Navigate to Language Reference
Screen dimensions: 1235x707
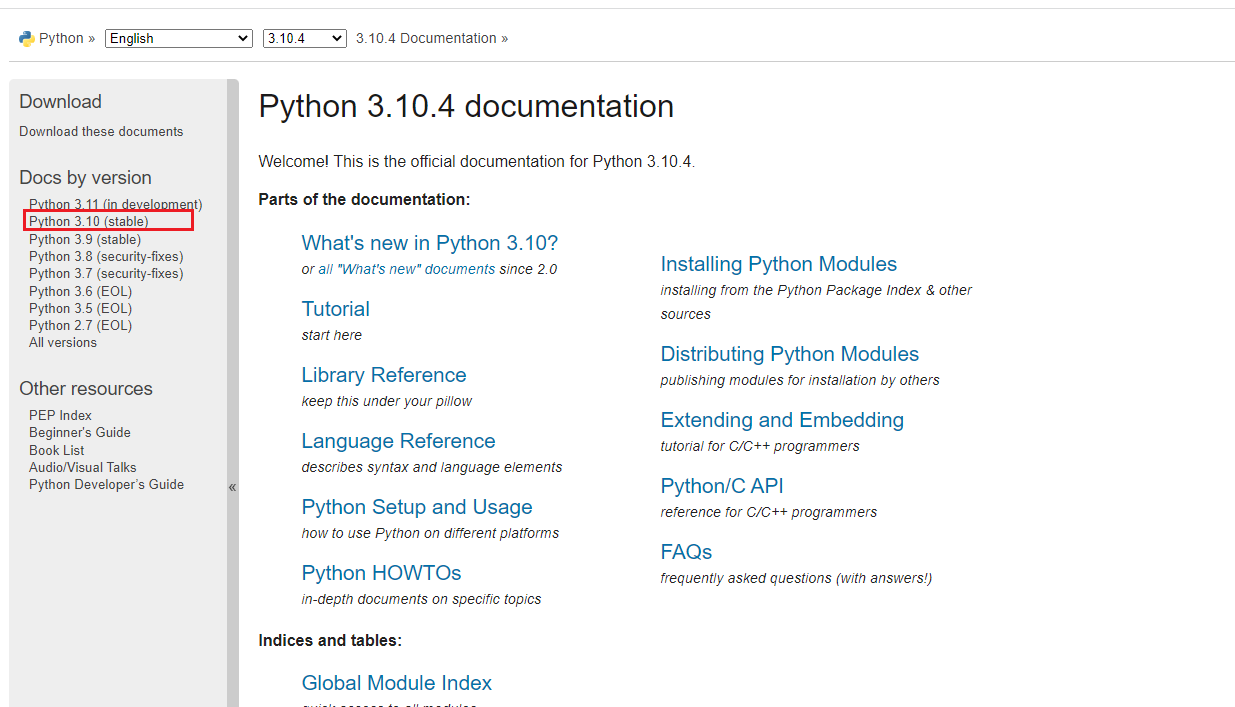pos(398,441)
